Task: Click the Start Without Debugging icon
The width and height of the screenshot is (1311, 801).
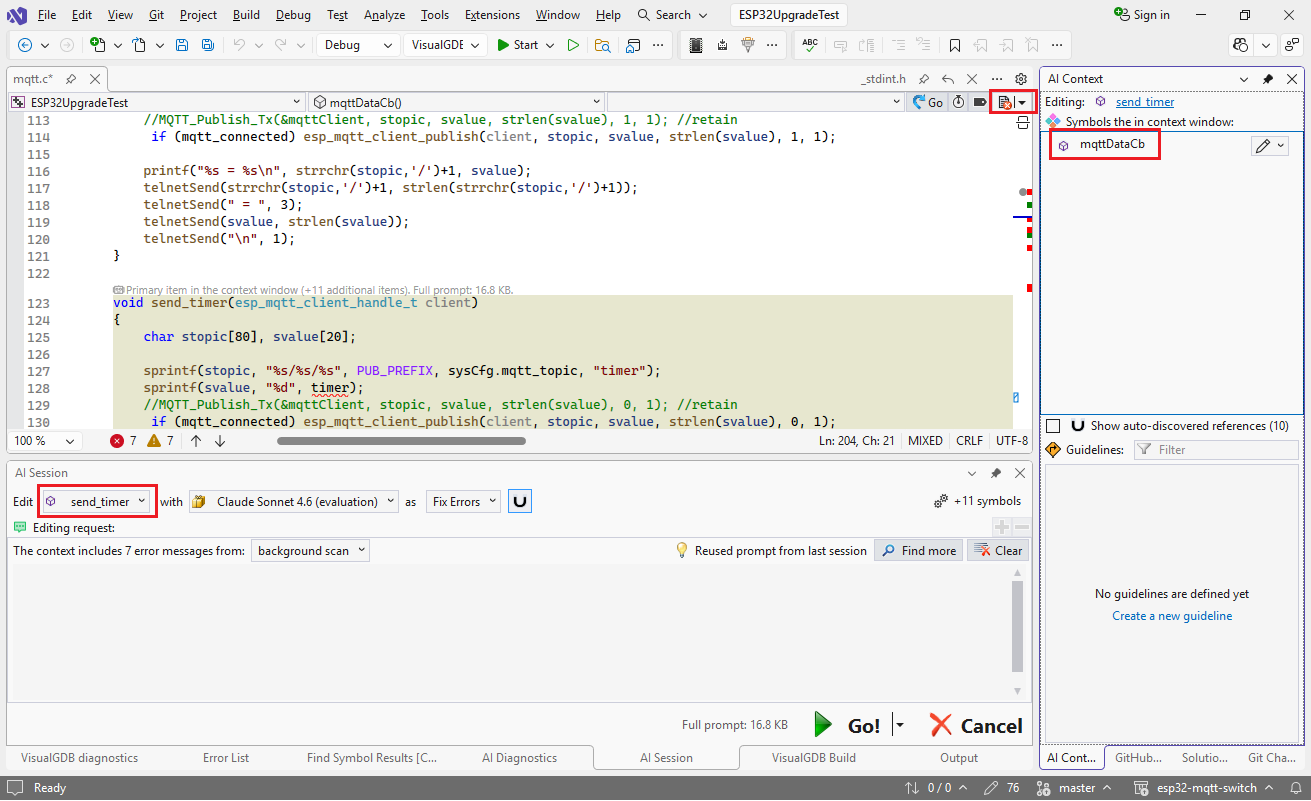Action: tap(573, 45)
